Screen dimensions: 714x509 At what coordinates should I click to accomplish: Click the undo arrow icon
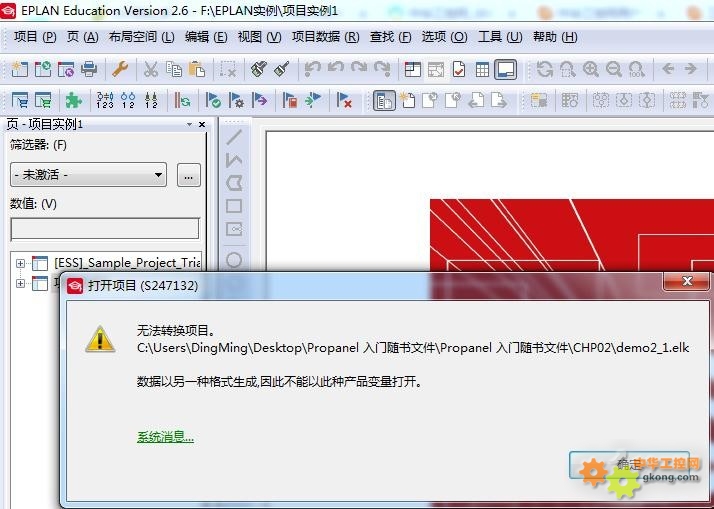point(313,69)
